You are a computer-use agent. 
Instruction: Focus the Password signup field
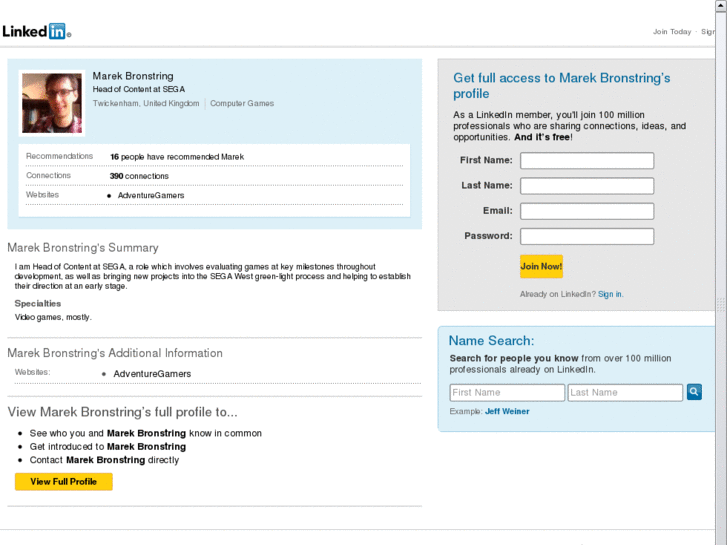click(587, 236)
